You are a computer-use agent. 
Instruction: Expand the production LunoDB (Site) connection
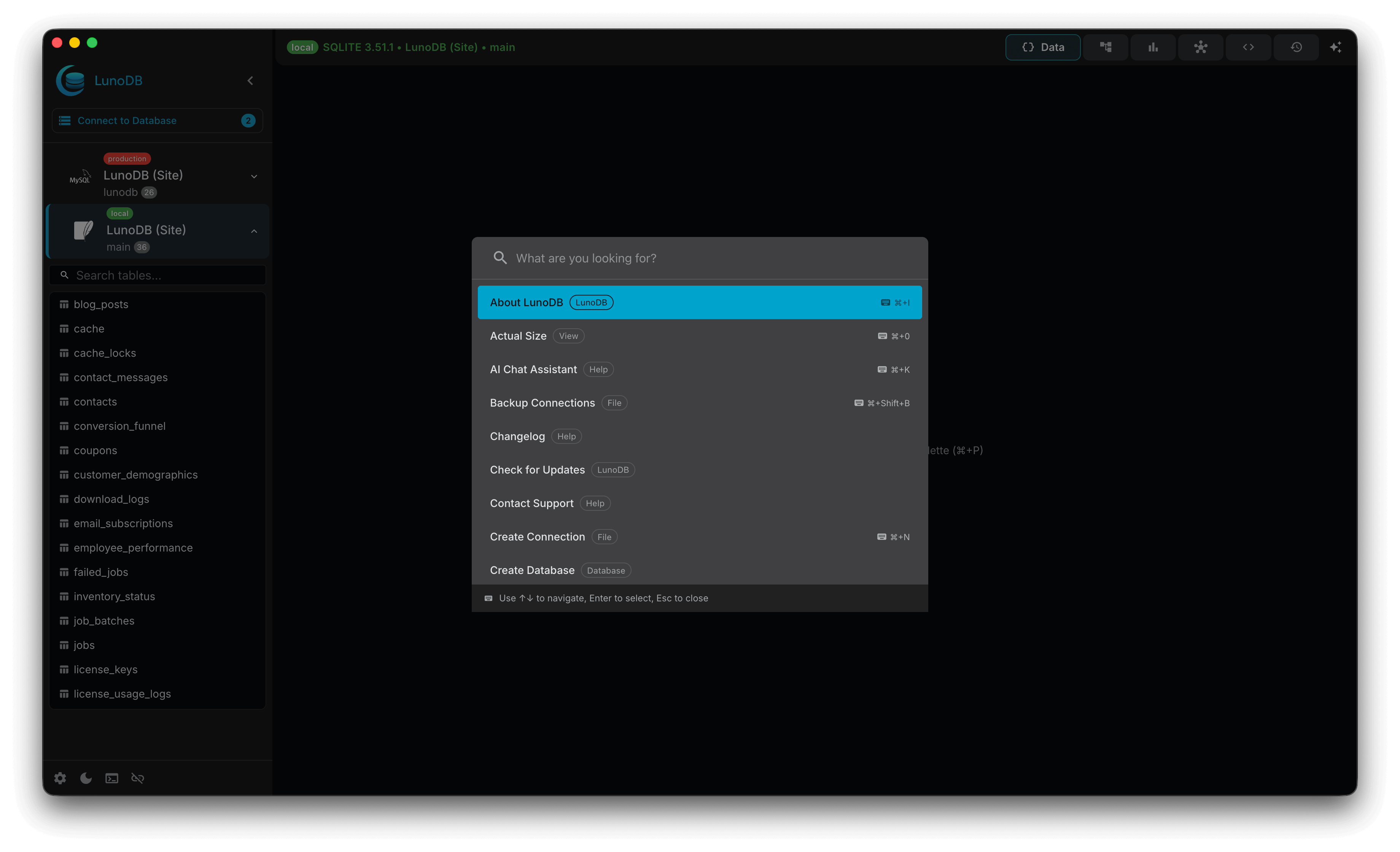(254, 176)
